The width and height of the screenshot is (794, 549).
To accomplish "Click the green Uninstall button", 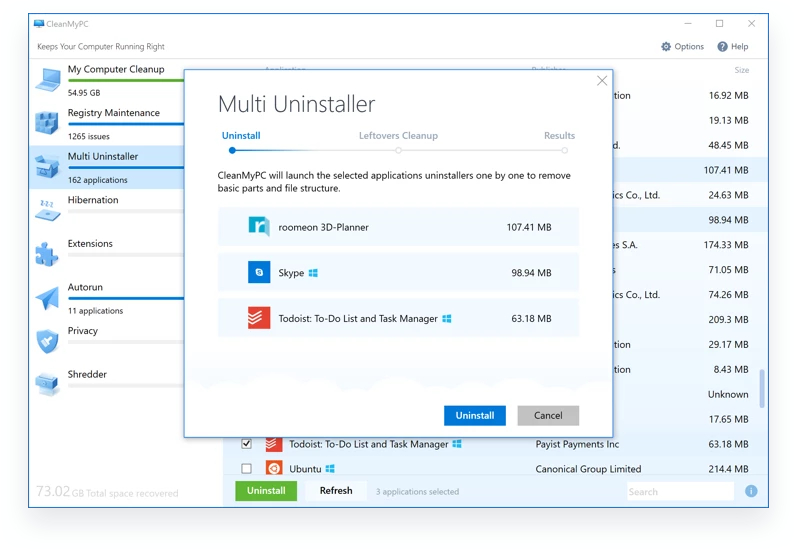I will pyautogui.click(x=266, y=490).
